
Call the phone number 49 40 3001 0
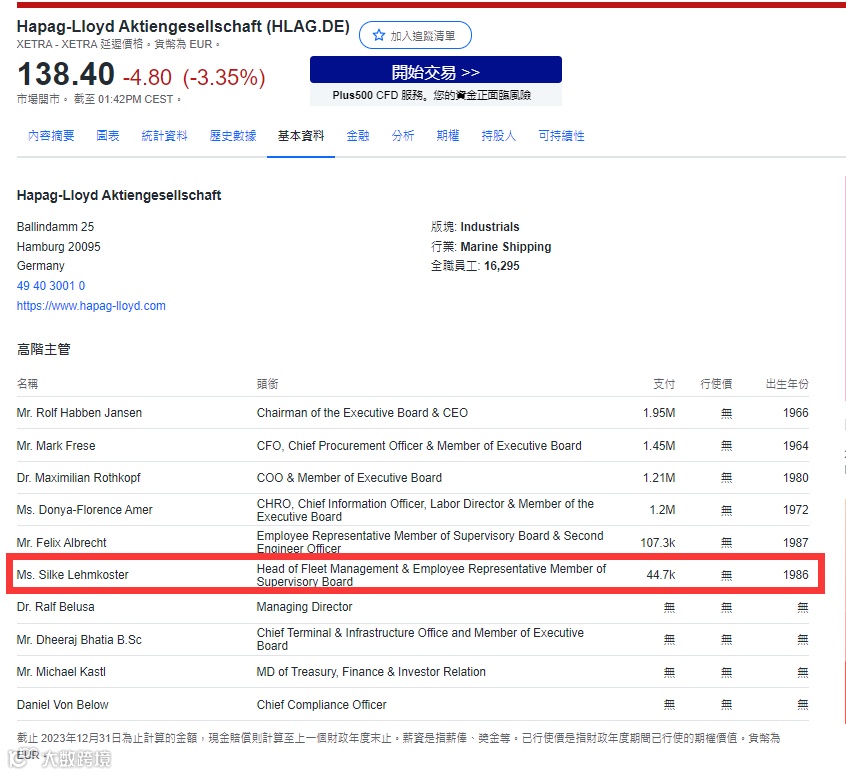51,285
